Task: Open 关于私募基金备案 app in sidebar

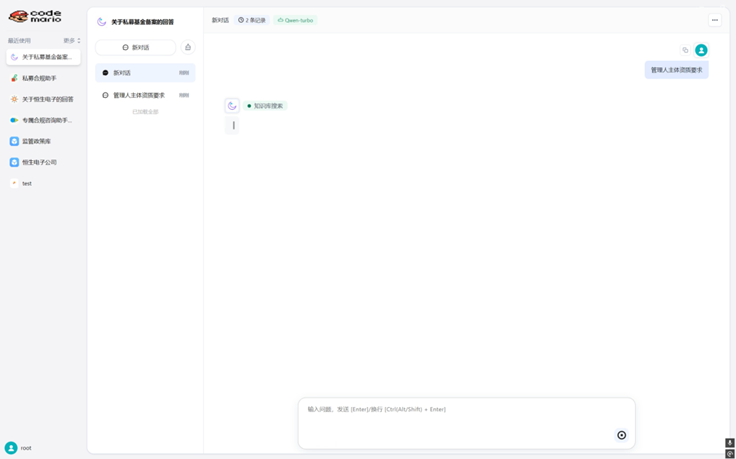Action: coord(43,57)
